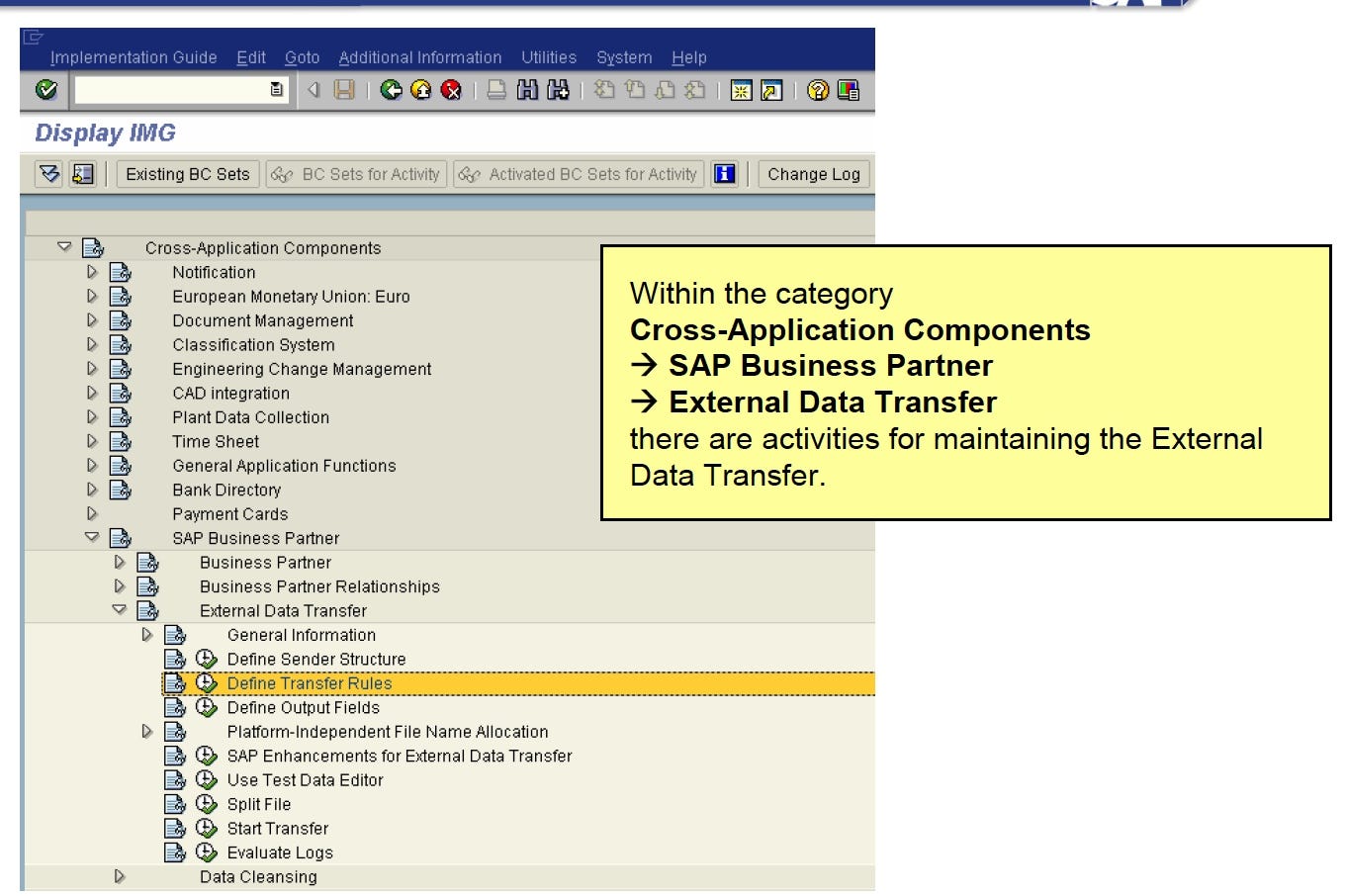Click execute clock icon for Start Transfer
This screenshot has width=1347, height=896.
click(206, 829)
